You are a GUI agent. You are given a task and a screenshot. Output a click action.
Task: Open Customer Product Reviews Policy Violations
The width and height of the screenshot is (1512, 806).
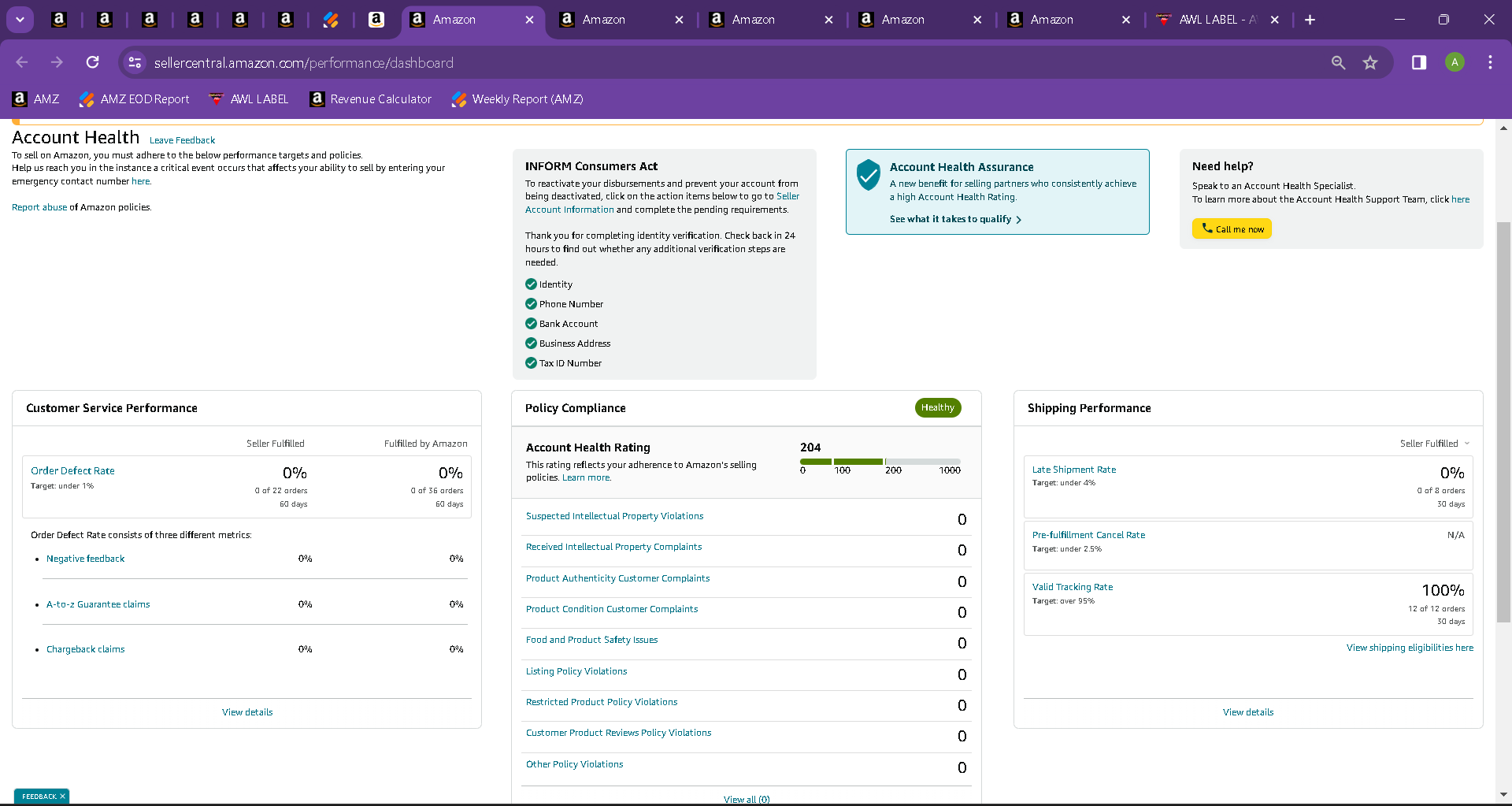tap(618, 733)
